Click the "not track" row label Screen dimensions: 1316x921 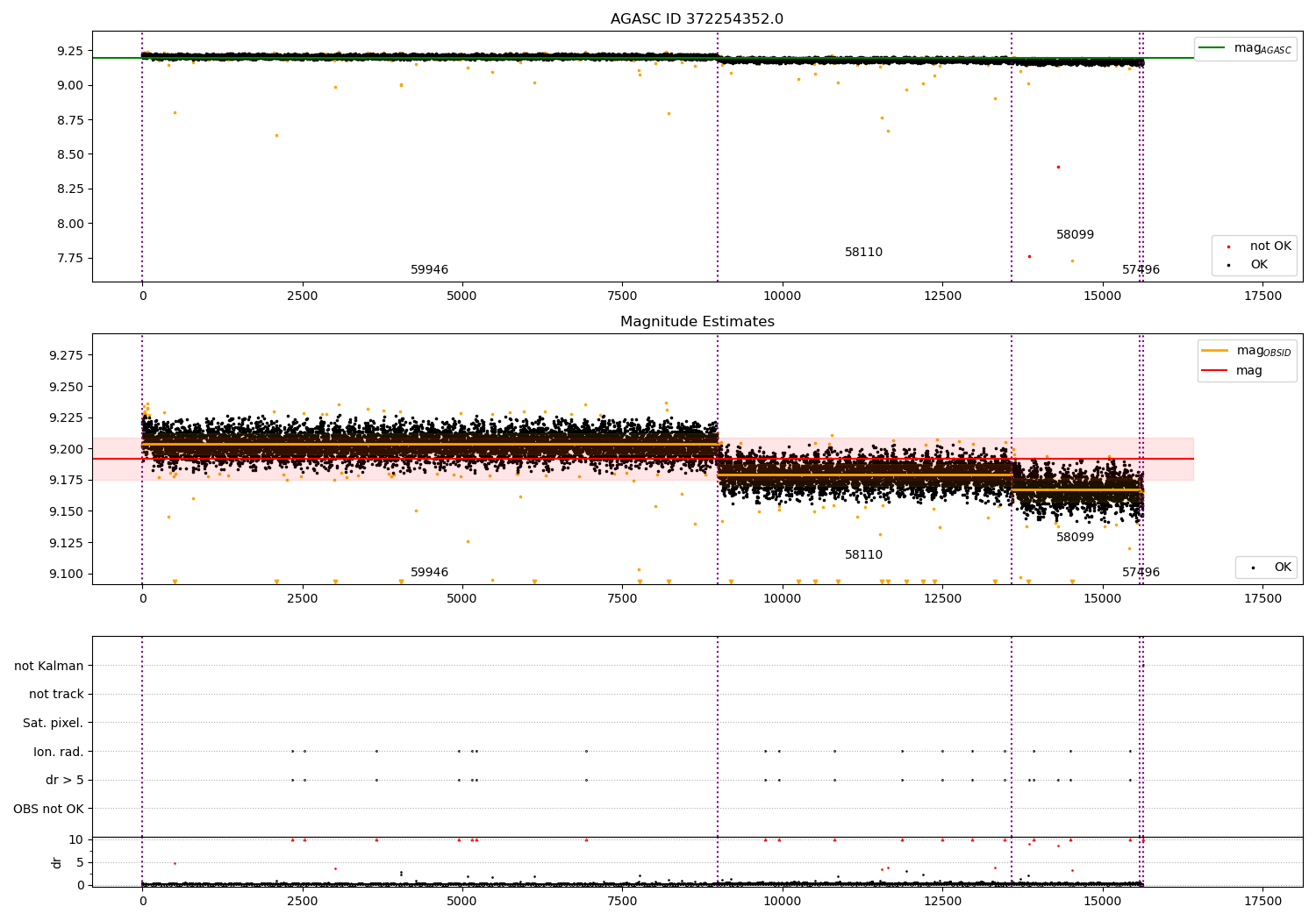pyautogui.click(x=56, y=695)
